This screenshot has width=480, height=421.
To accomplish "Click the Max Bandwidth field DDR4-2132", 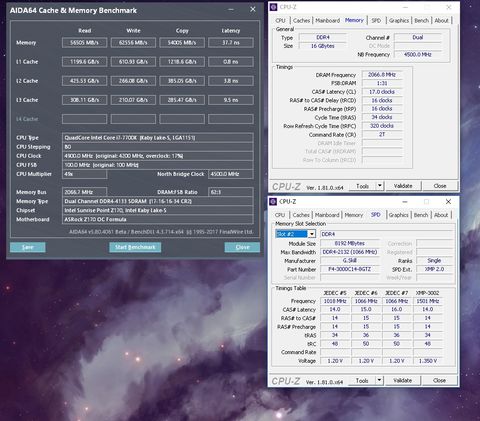I will [349, 252].
